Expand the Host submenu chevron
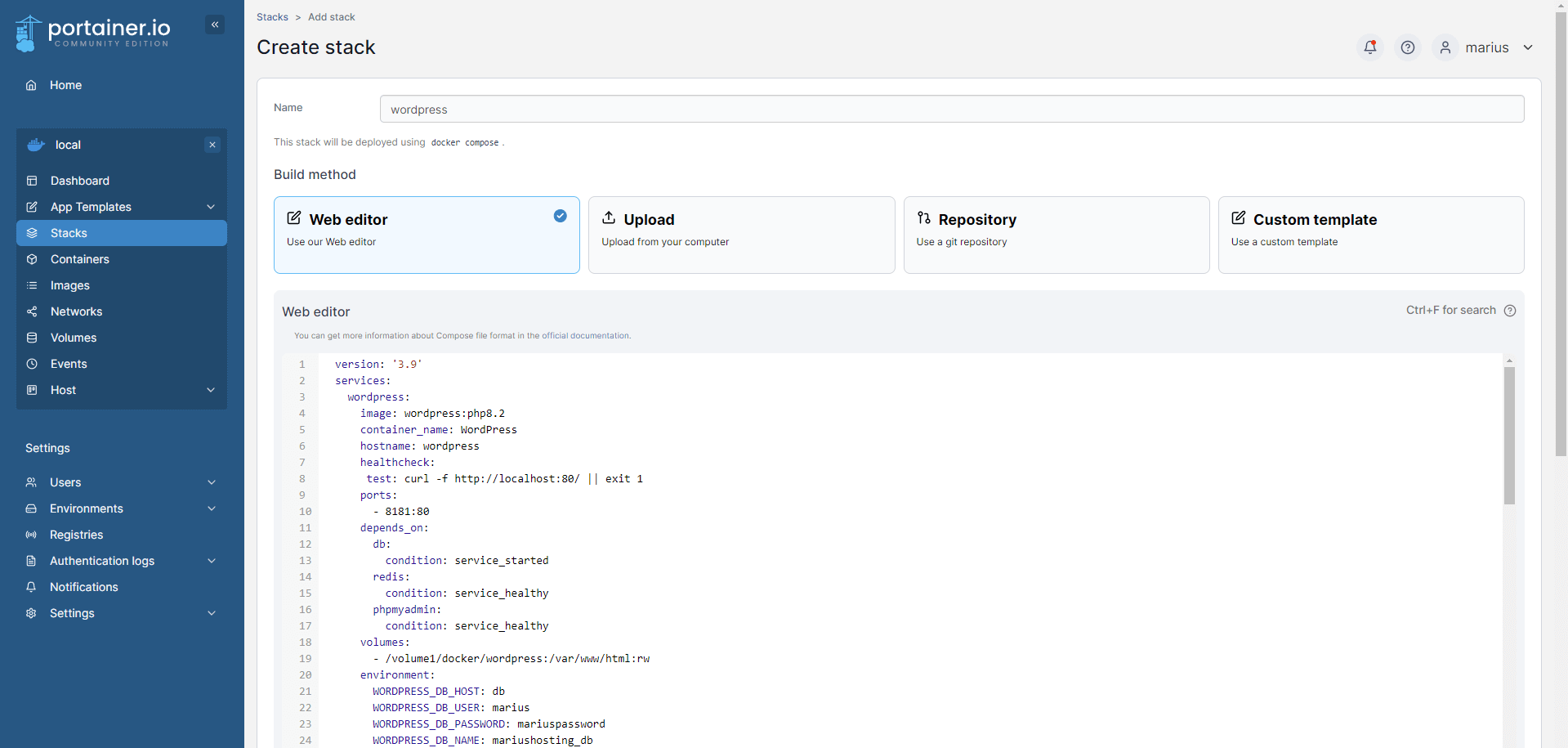 [x=211, y=390]
